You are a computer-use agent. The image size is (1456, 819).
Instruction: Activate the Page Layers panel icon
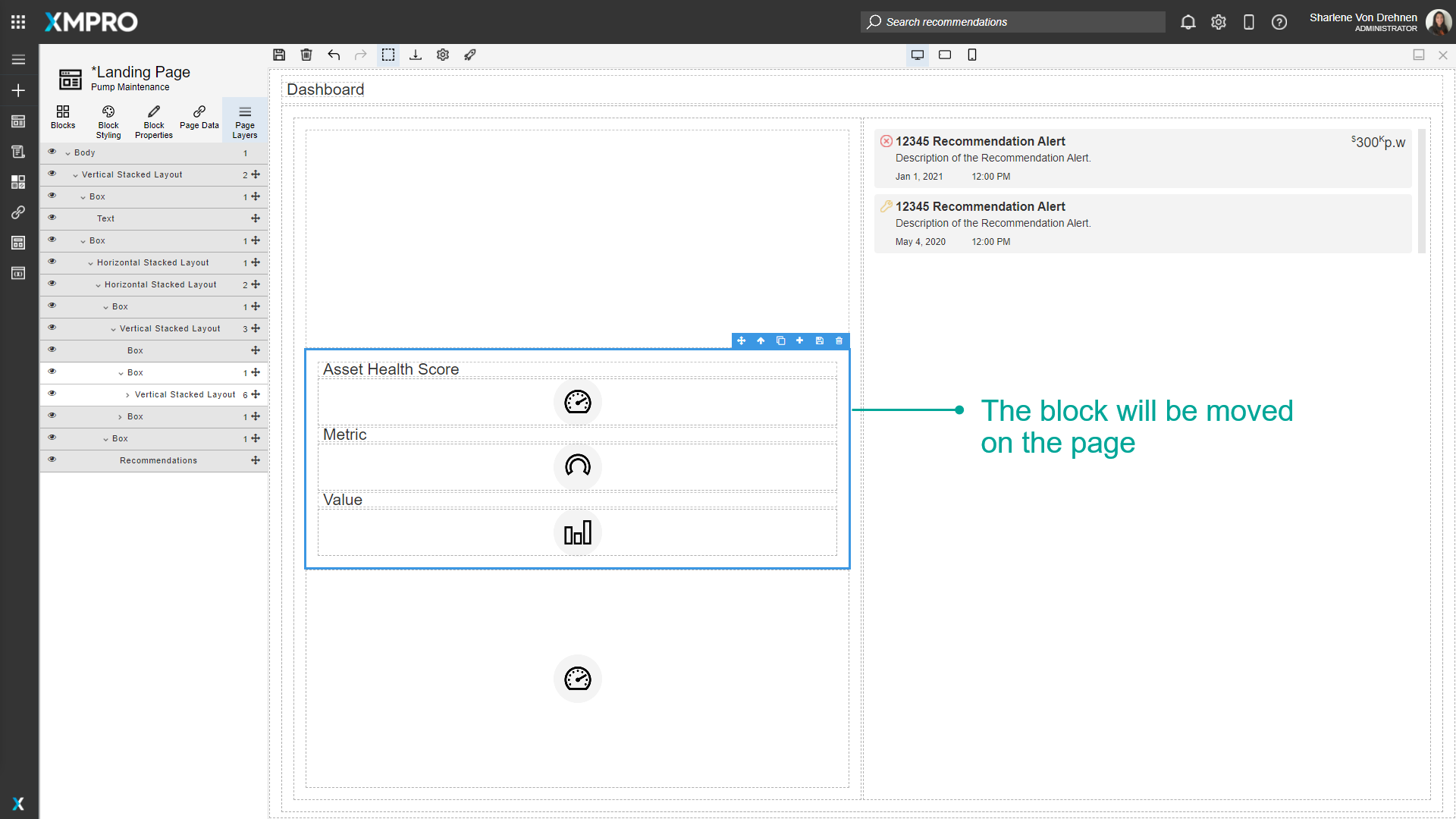point(244,120)
